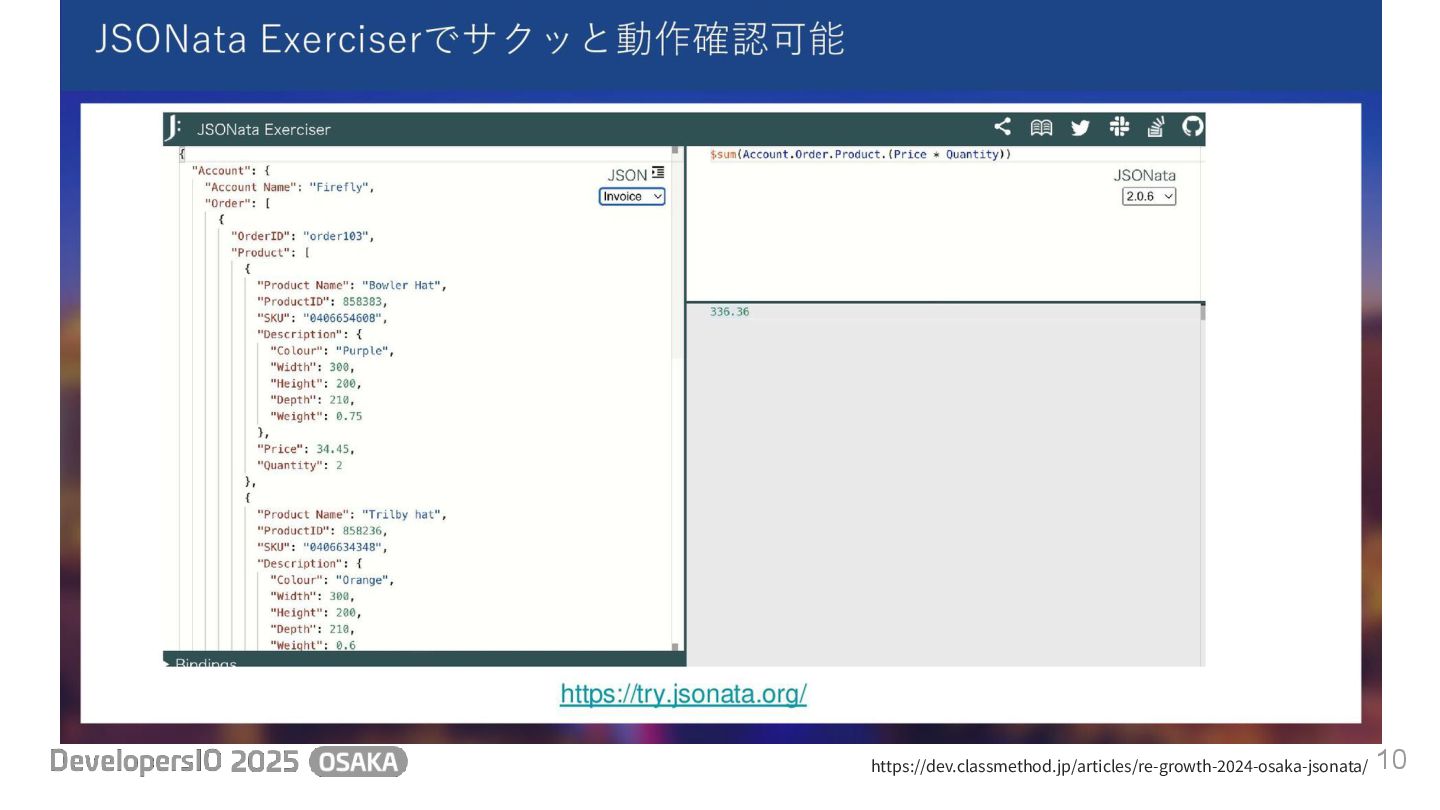Click the JSON editor vertical scrollbar
This screenshot has height=810, width=1440.
tap(676, 400)
